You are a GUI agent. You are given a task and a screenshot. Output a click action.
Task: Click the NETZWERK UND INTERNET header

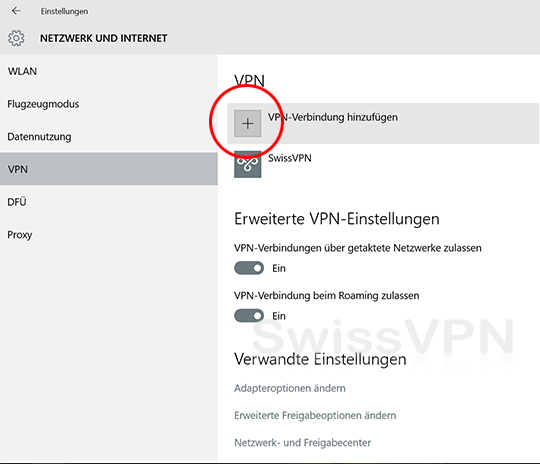(104, 38)
